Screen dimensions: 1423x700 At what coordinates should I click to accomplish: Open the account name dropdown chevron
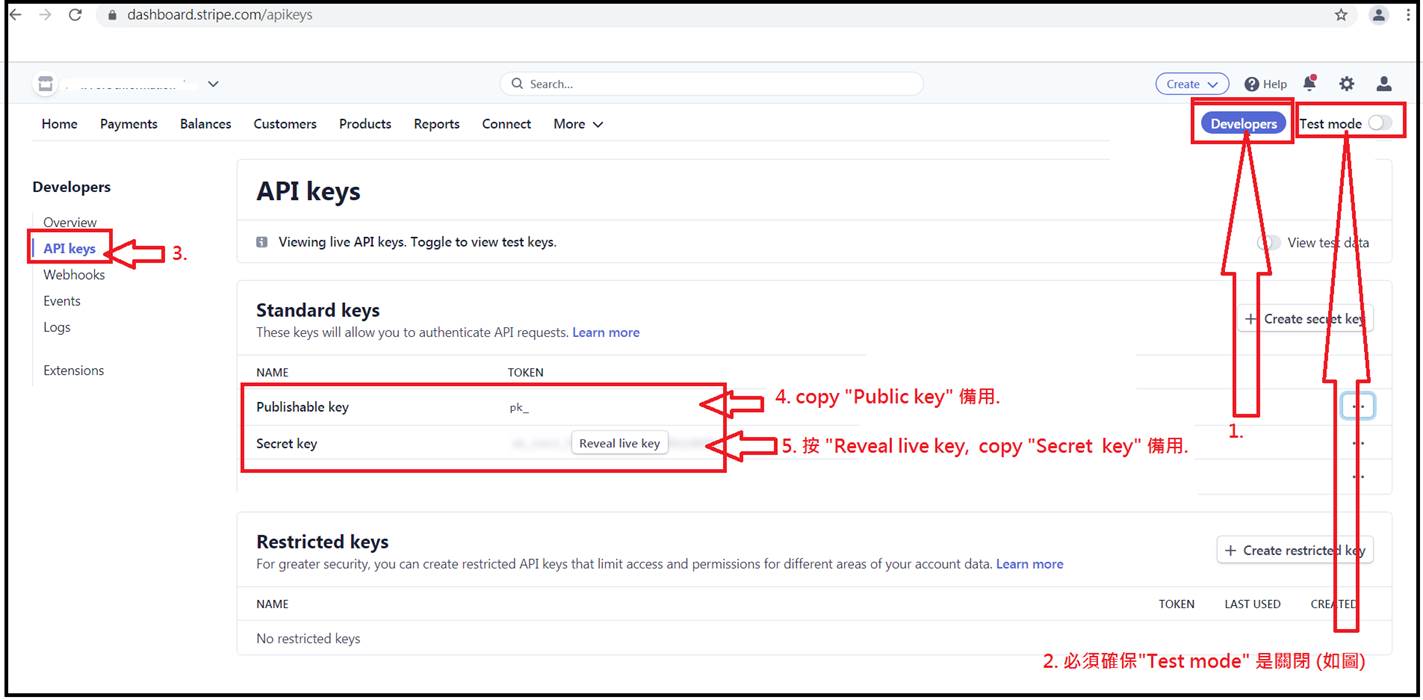coord(213,84)
